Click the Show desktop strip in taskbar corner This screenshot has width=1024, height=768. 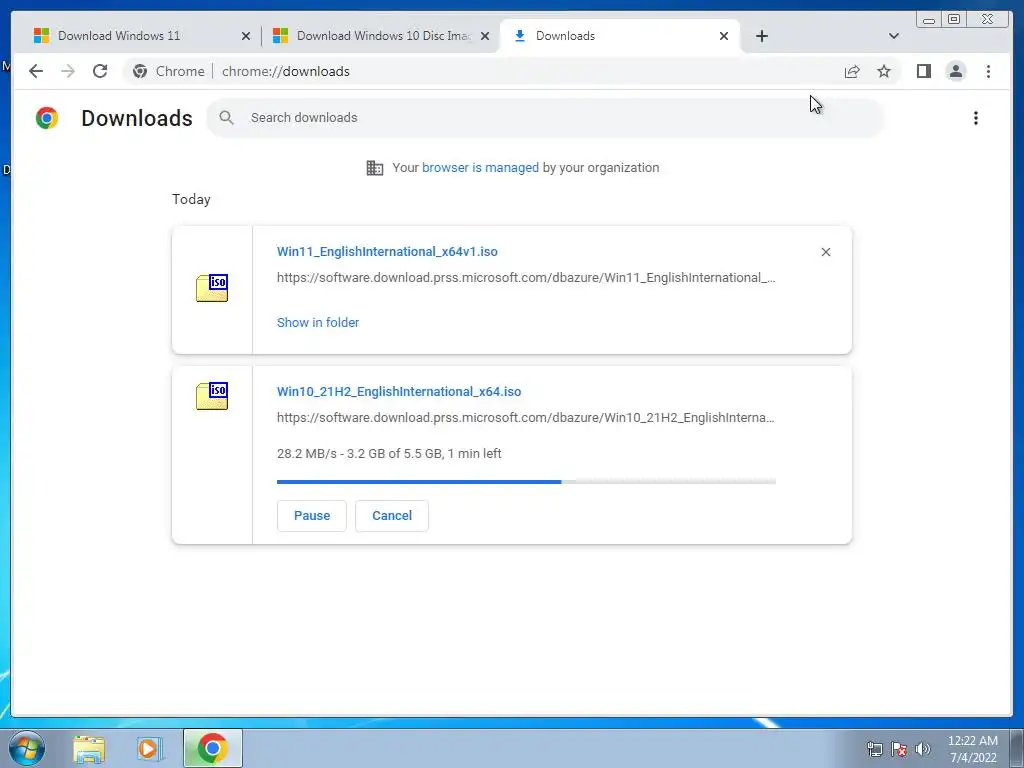pos(1017,748)
